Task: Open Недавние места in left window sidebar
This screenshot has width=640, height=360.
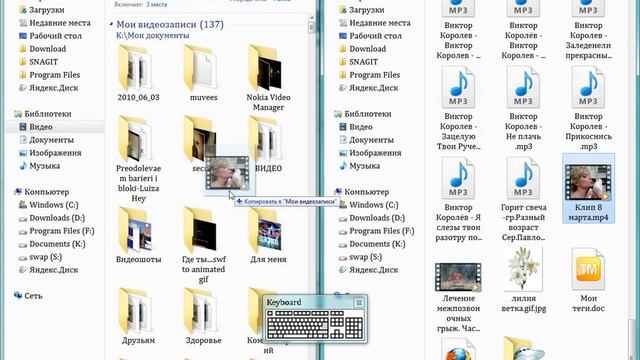Action: click(54, 23)
